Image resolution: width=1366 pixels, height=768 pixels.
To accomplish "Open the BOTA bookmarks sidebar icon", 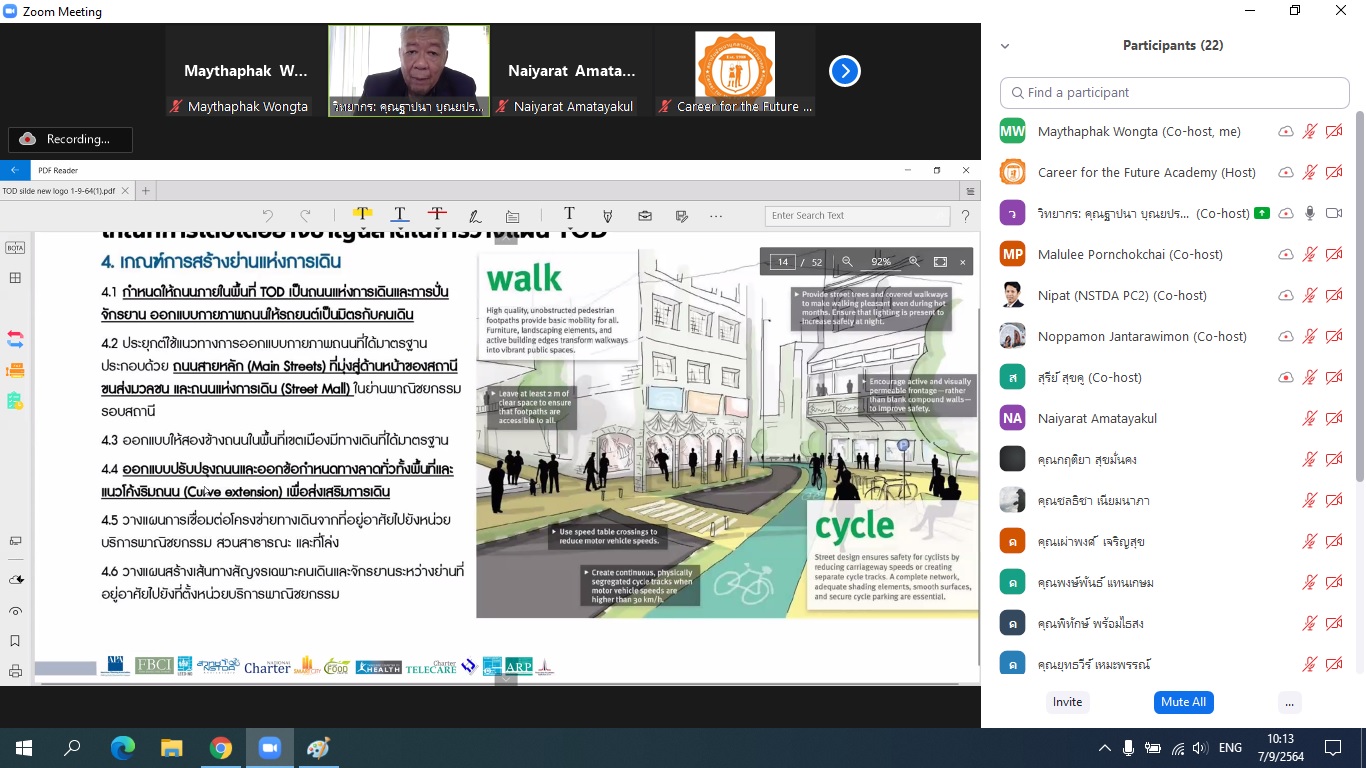I will click(15, 248).
